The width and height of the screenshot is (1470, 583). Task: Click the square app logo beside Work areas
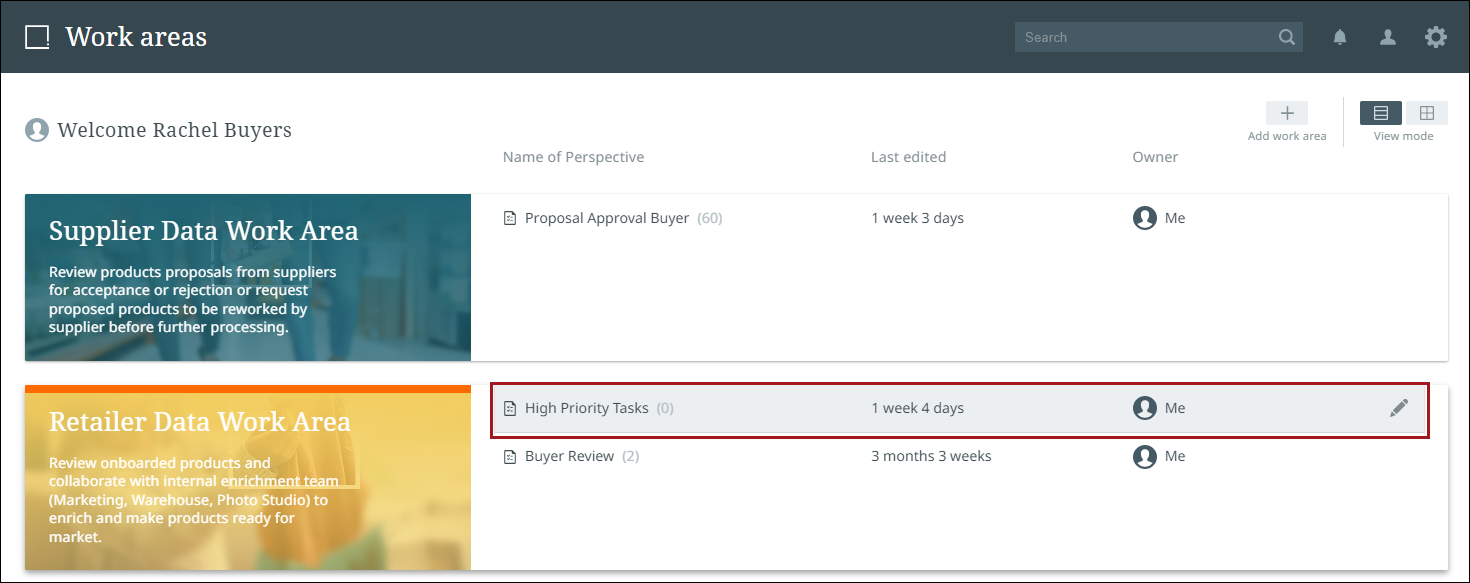(x=37, y=38)
